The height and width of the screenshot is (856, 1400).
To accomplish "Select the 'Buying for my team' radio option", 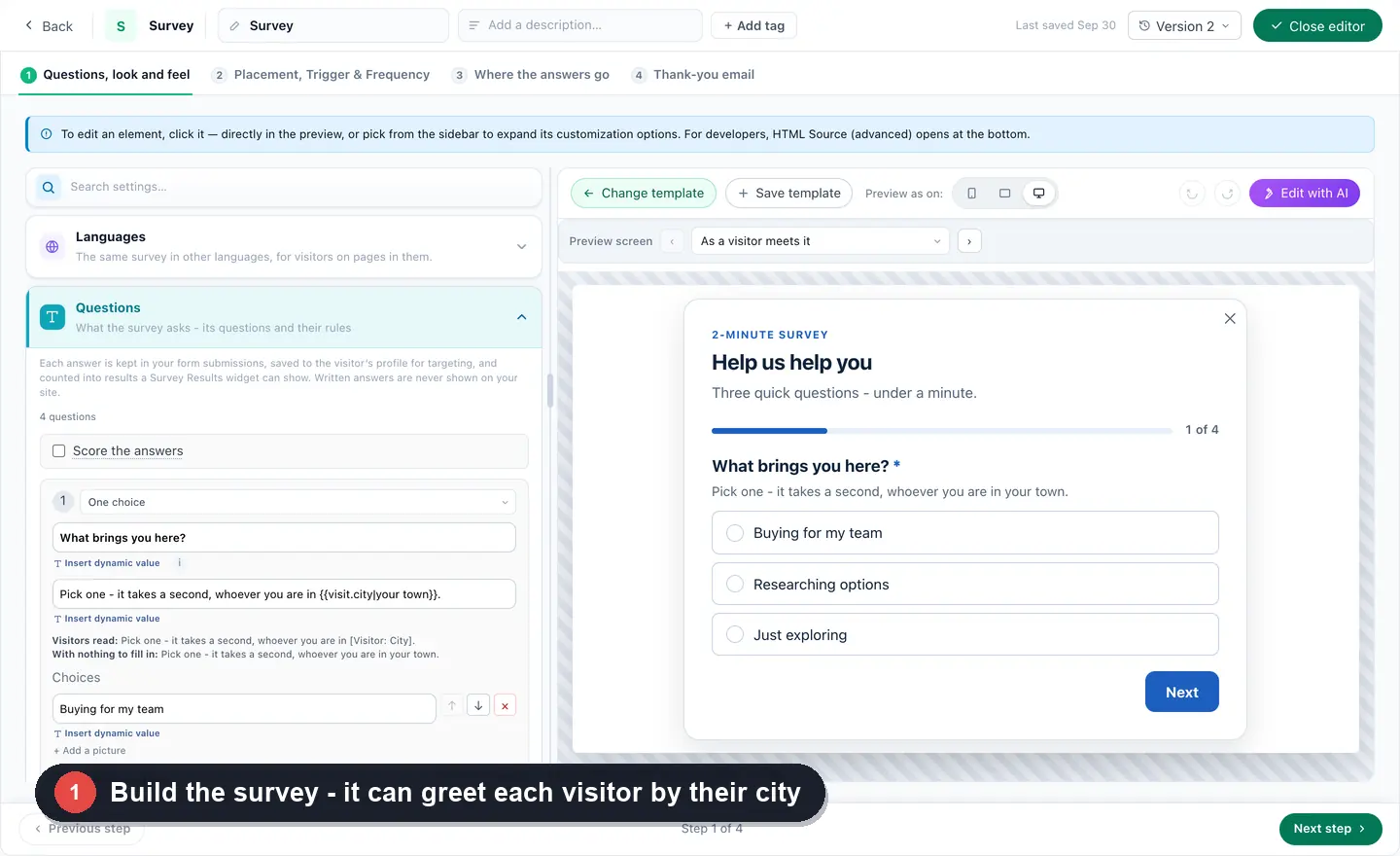I will click(x=735, y=533).
